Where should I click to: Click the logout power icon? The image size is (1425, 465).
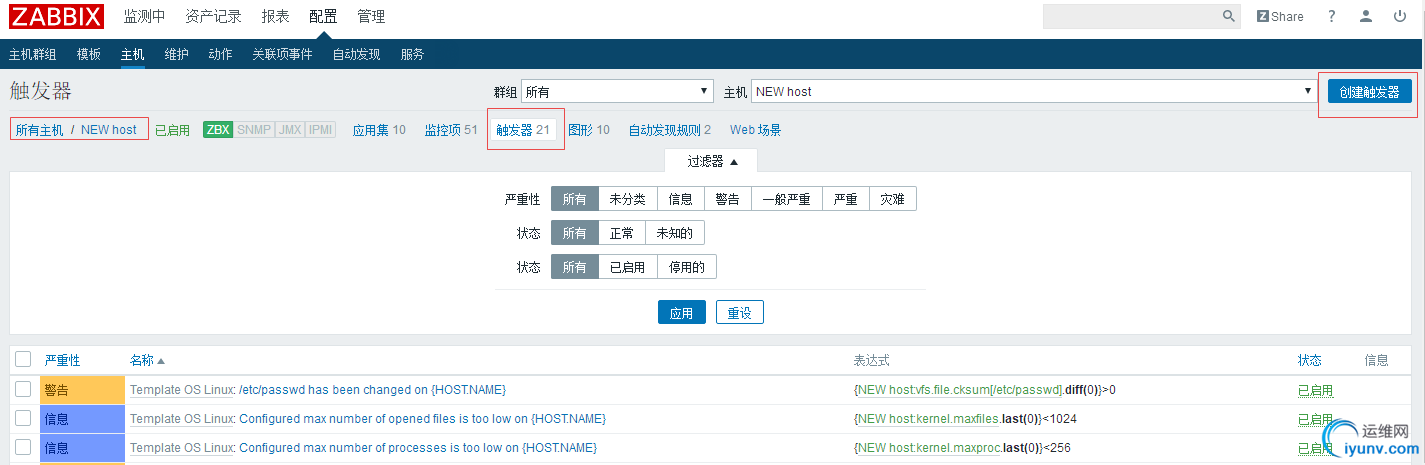tap(1400, 16)
